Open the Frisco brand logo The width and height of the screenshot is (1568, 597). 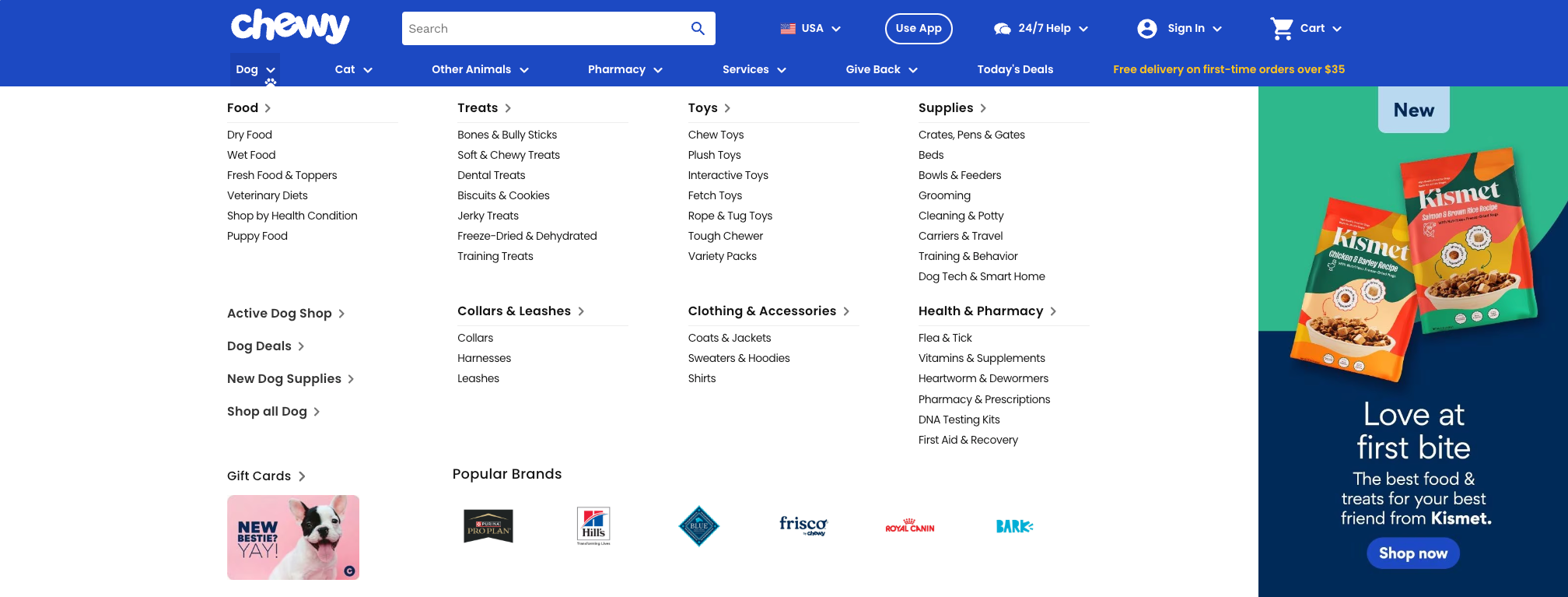(803, 526)
